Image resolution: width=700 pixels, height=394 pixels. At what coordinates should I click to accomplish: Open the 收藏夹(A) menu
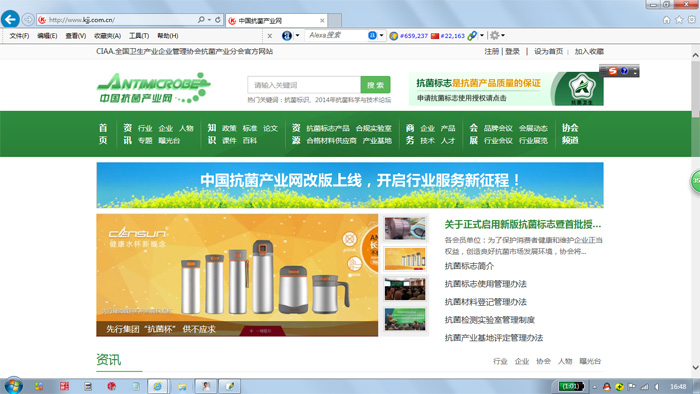pyautogui.click(x=107, y=36)
